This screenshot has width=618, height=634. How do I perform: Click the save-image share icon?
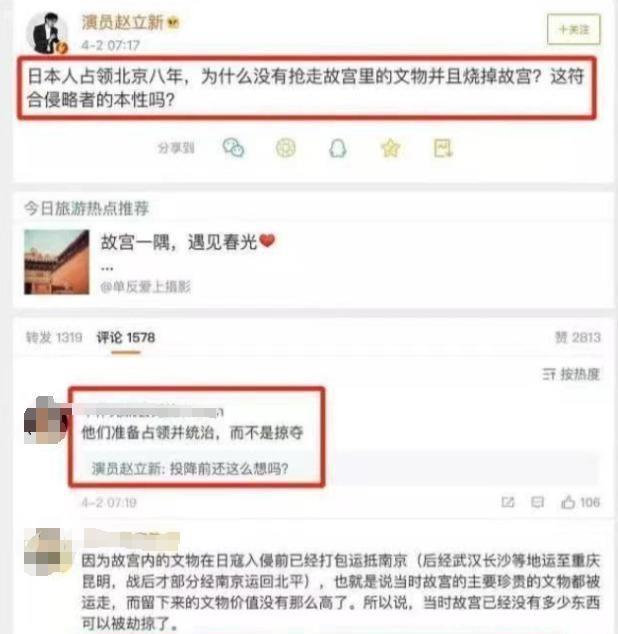(x=443, y=148)
